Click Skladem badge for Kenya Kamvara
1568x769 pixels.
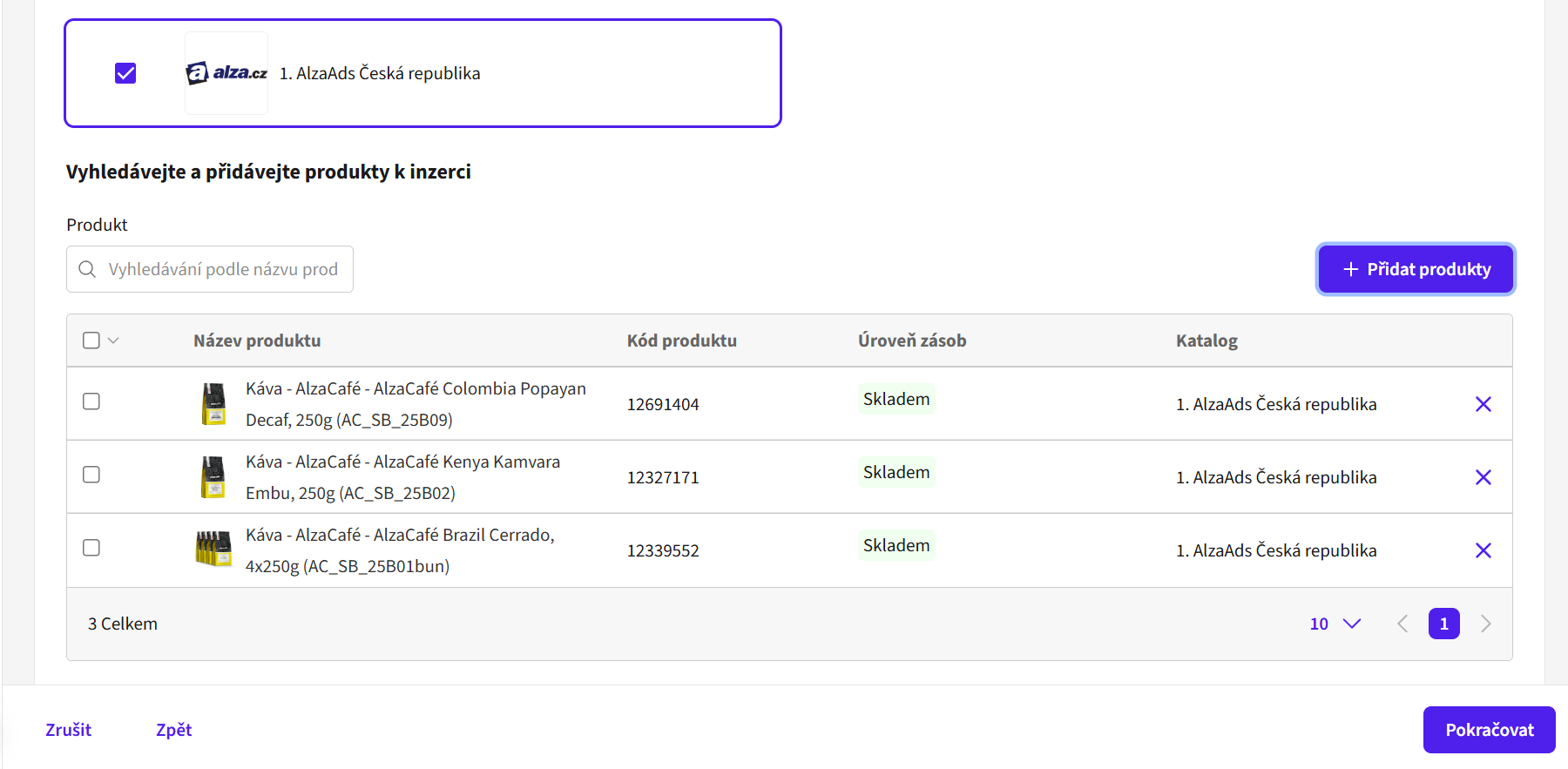pyautogui.click(x=896, y=472)
